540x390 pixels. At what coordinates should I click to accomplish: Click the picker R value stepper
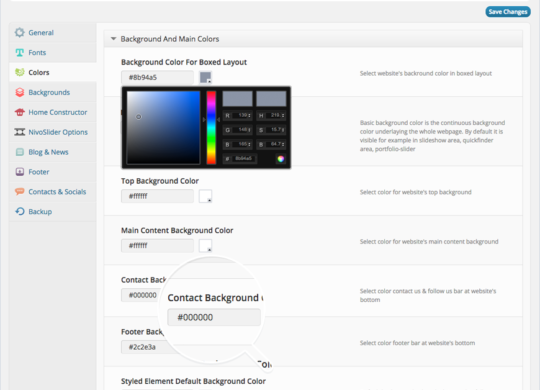[x=249, y=115]
